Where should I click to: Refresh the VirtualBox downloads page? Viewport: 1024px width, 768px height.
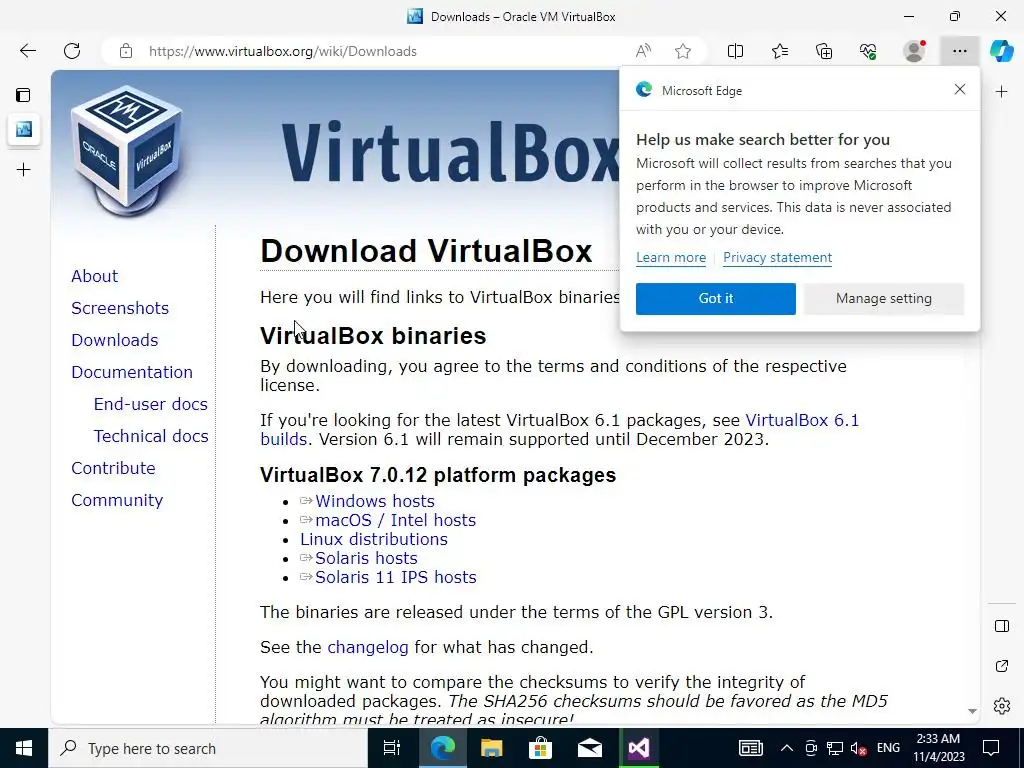72,51
